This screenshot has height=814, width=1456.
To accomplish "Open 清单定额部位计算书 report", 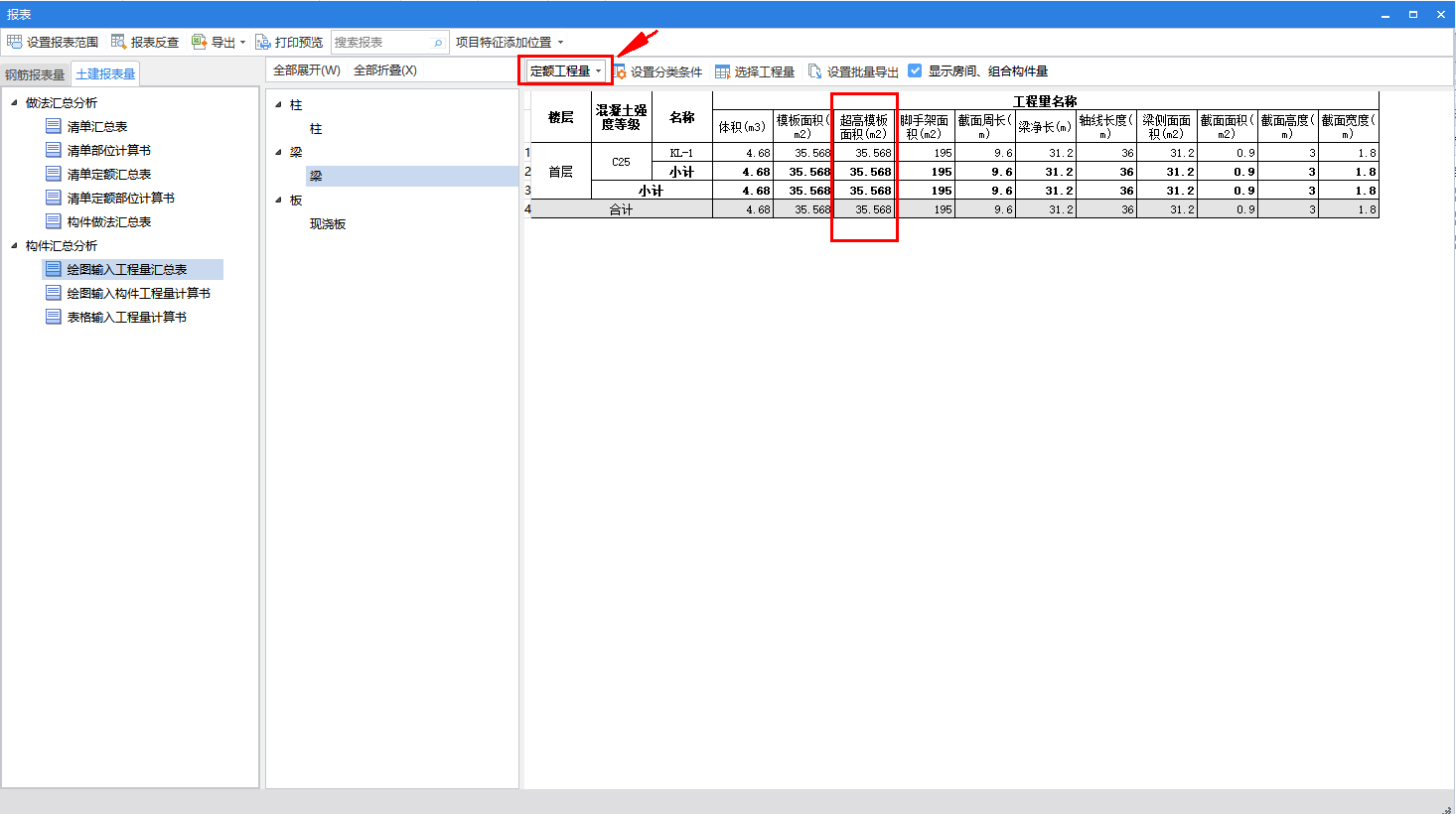I will click(121, 199).
